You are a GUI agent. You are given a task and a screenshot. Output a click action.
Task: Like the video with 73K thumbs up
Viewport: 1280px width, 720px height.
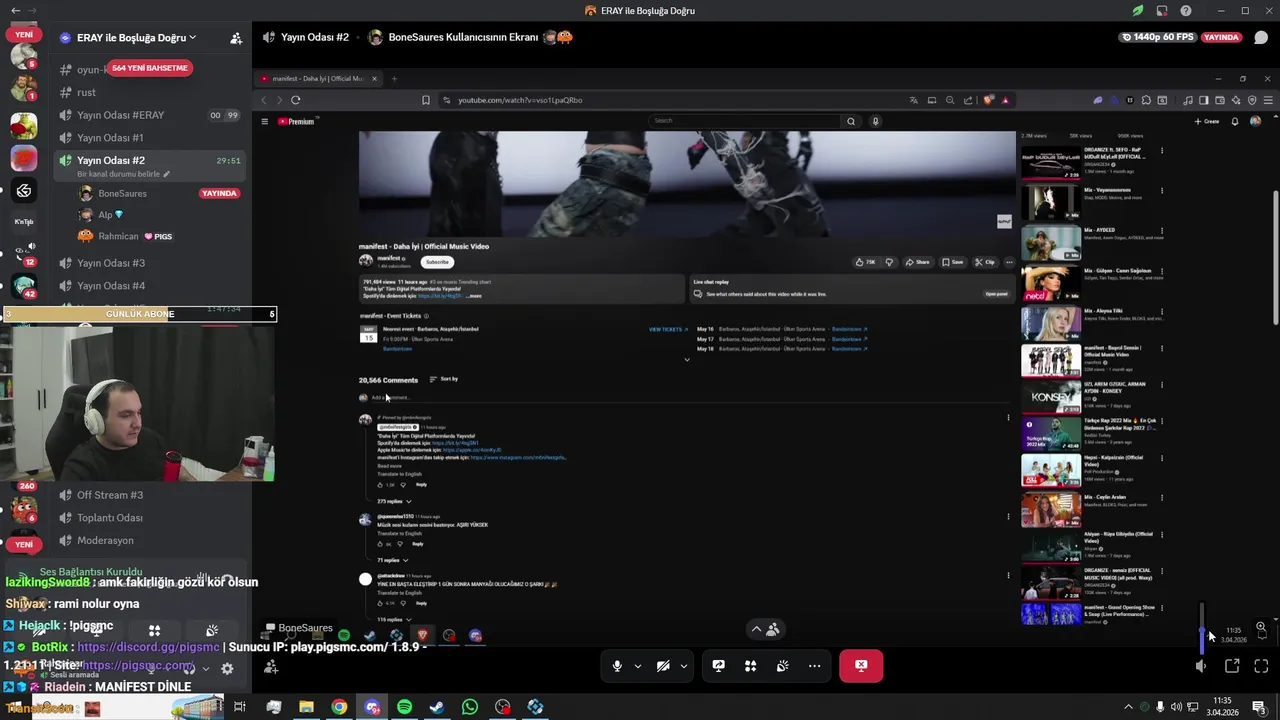click(865, 262)
